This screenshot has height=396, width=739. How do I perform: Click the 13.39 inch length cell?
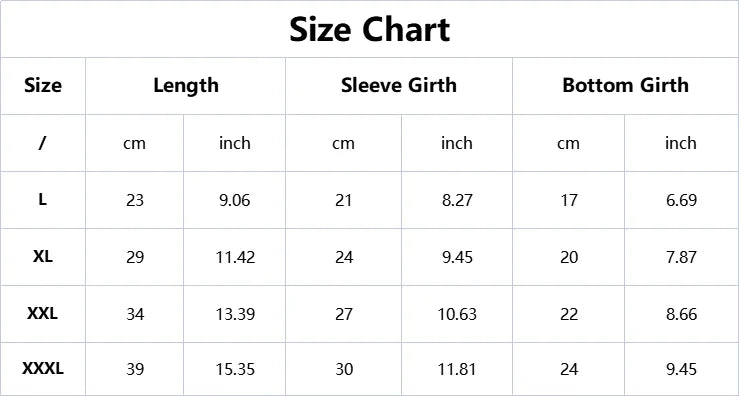click(x=235, y=314)
